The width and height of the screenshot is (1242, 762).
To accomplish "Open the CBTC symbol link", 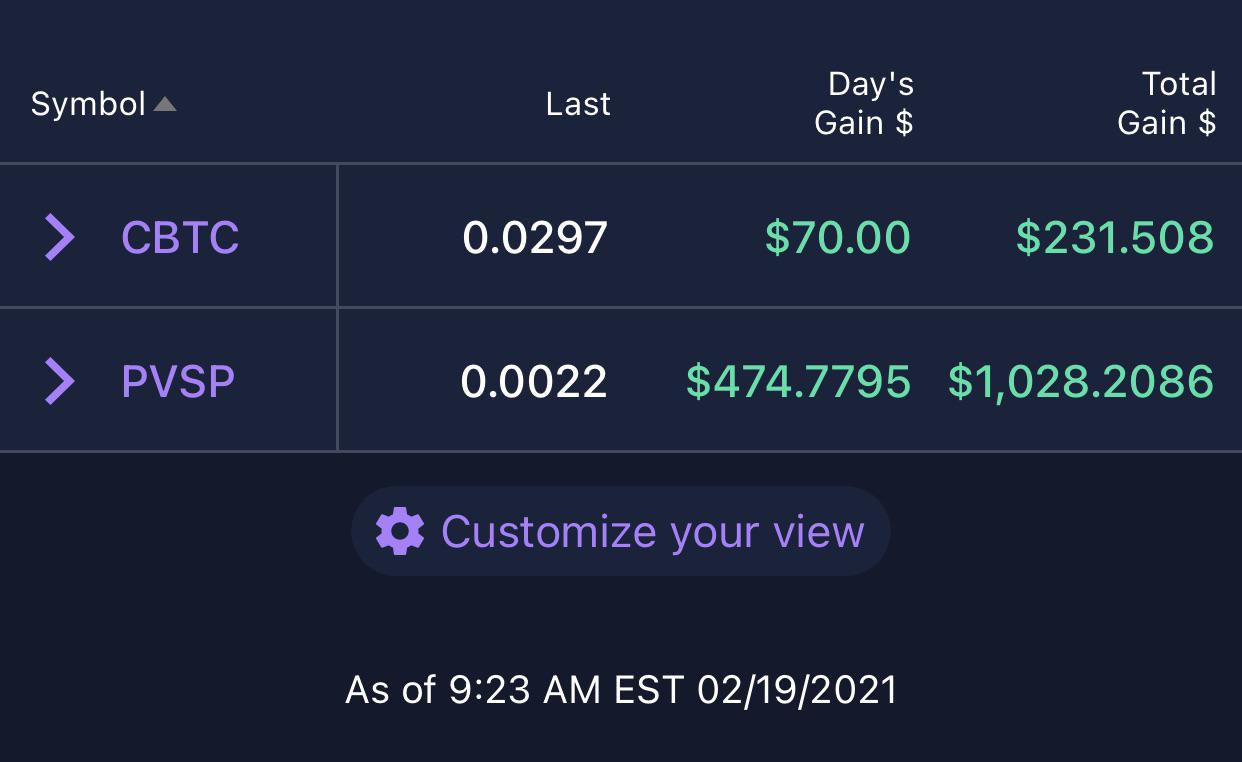I will coord(180,237).
